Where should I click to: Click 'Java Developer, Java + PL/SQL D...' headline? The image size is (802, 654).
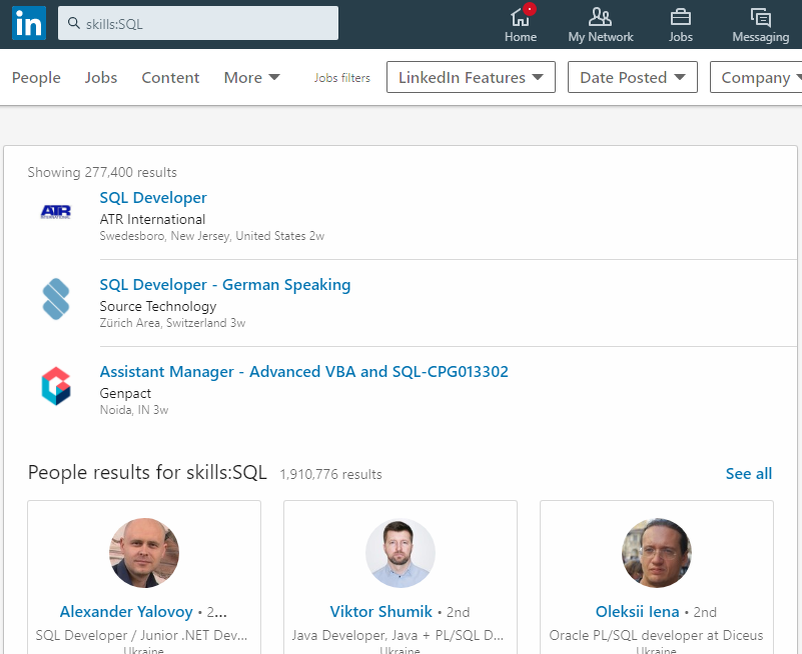[x=398, y=635]
